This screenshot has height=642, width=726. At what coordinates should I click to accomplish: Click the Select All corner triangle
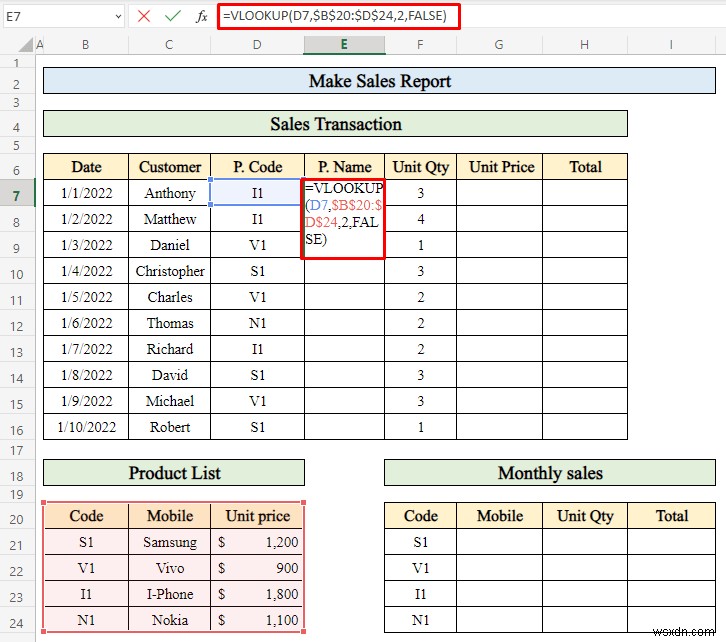pyautogui.click(x=26, y=44)
